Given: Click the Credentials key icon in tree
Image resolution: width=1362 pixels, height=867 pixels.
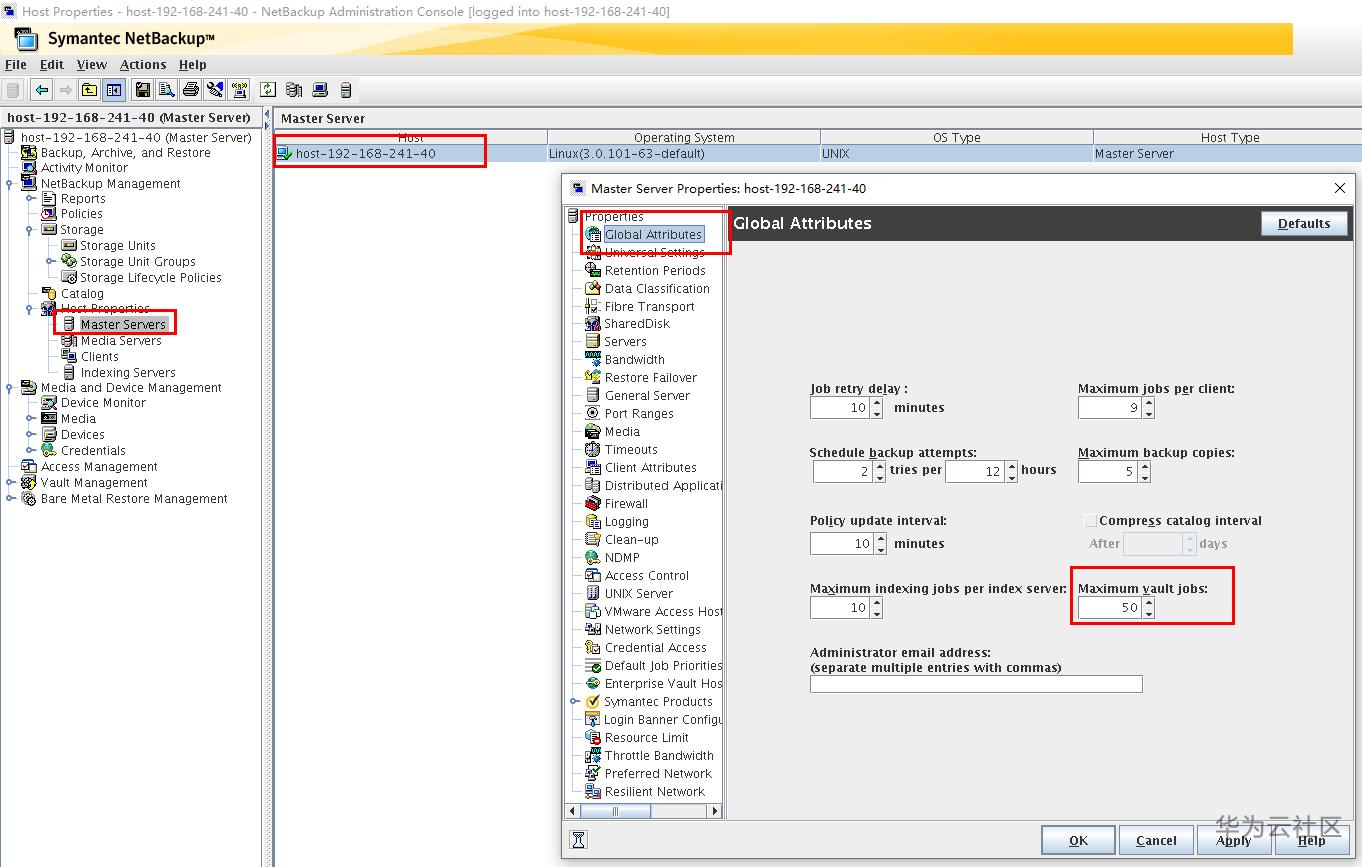Looking at the screenshot, I should point(49,451).
